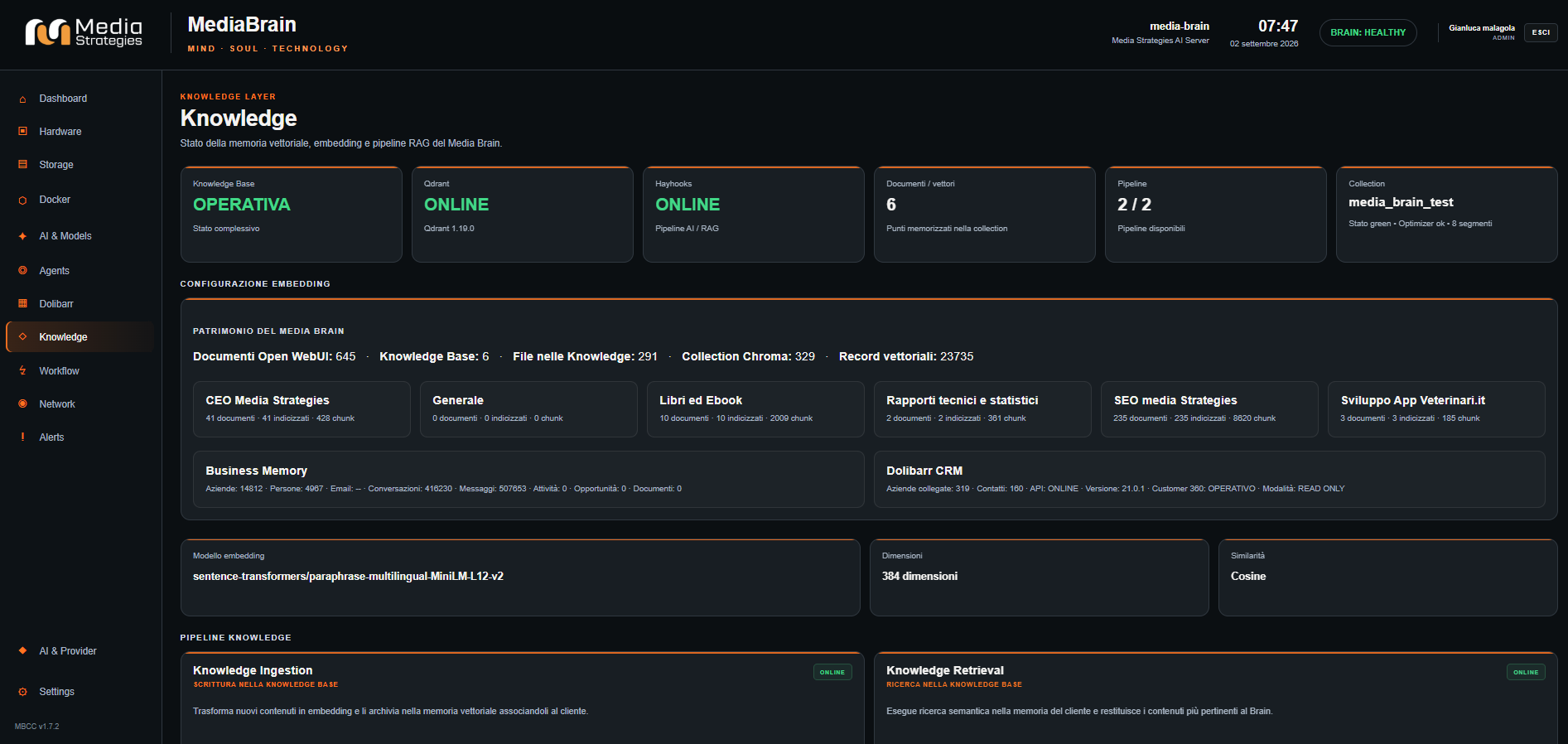
Task: Click the Pipeline 2 / 2 card
Action: tap(1216, 215)
